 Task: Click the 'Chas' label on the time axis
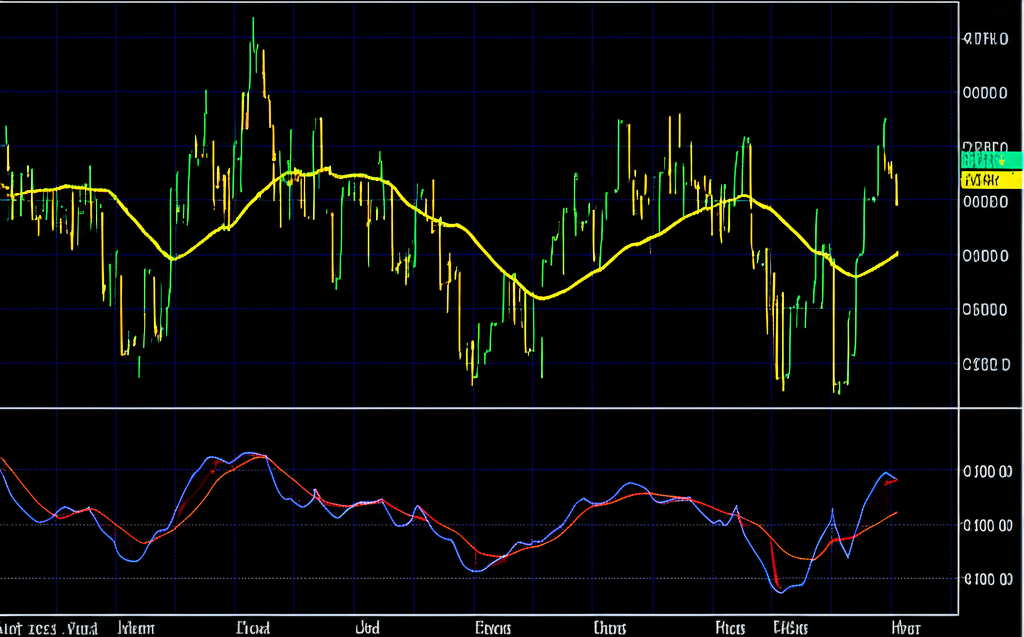pos(609,628)
